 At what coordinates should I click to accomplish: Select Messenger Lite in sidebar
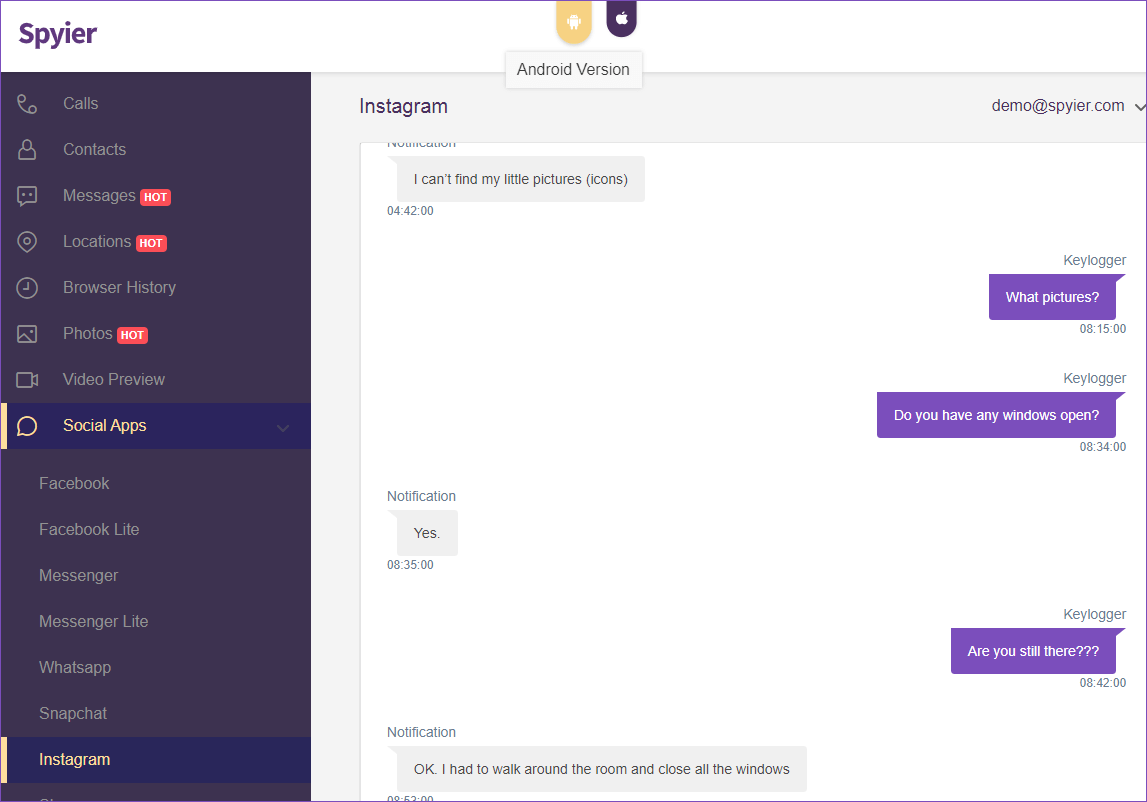coord(93,622)
